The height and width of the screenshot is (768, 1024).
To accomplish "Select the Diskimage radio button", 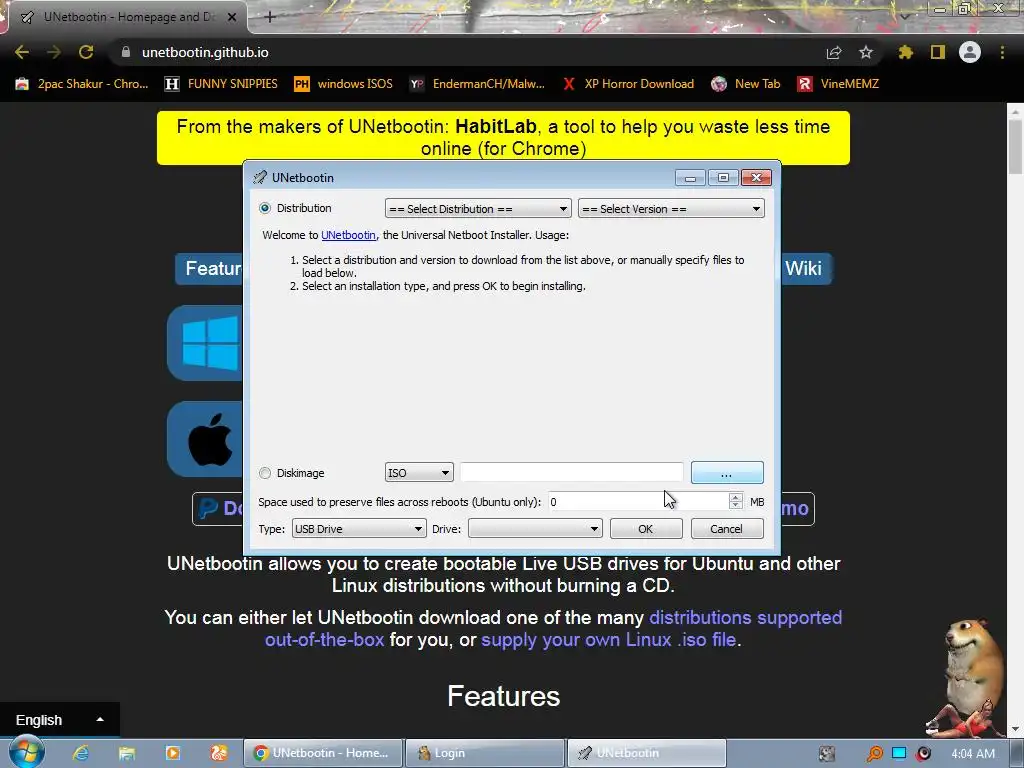I will pos(264,473).
